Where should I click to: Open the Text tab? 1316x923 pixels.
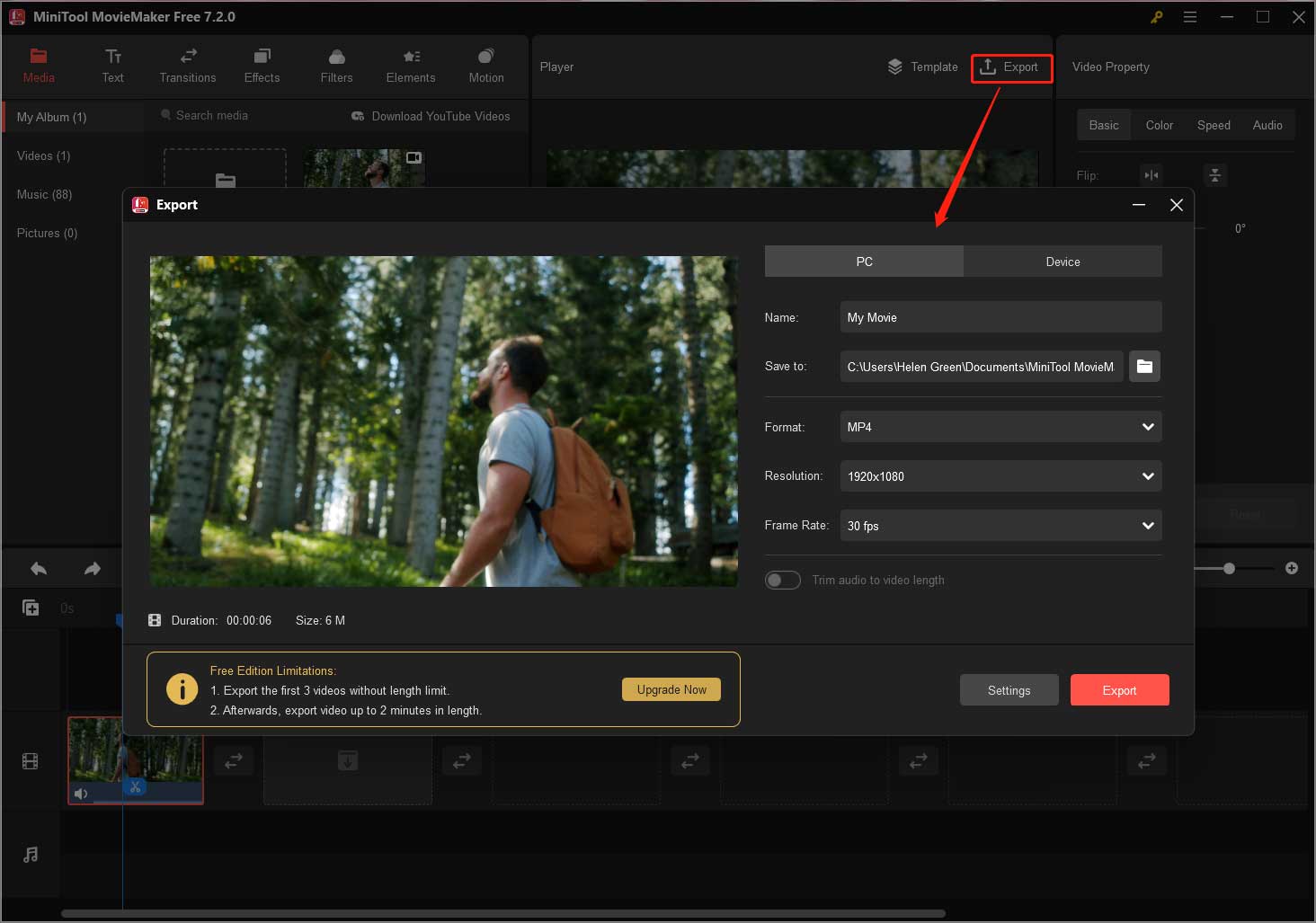point(112,67)
